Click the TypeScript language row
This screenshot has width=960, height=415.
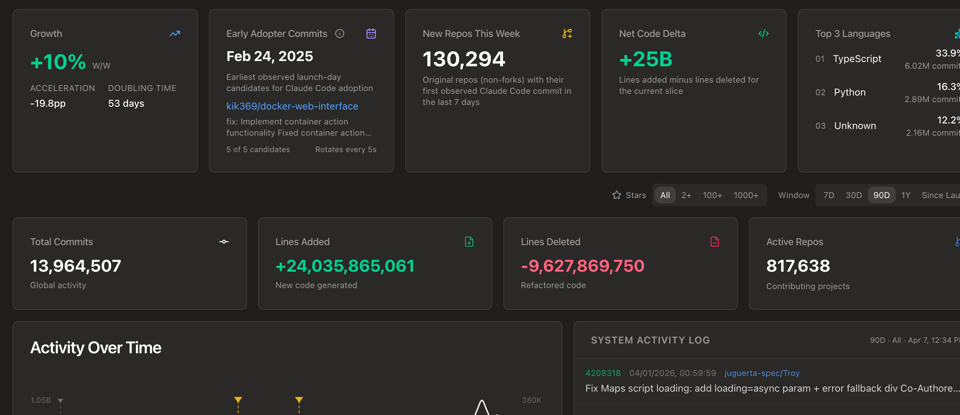point(887,59)
